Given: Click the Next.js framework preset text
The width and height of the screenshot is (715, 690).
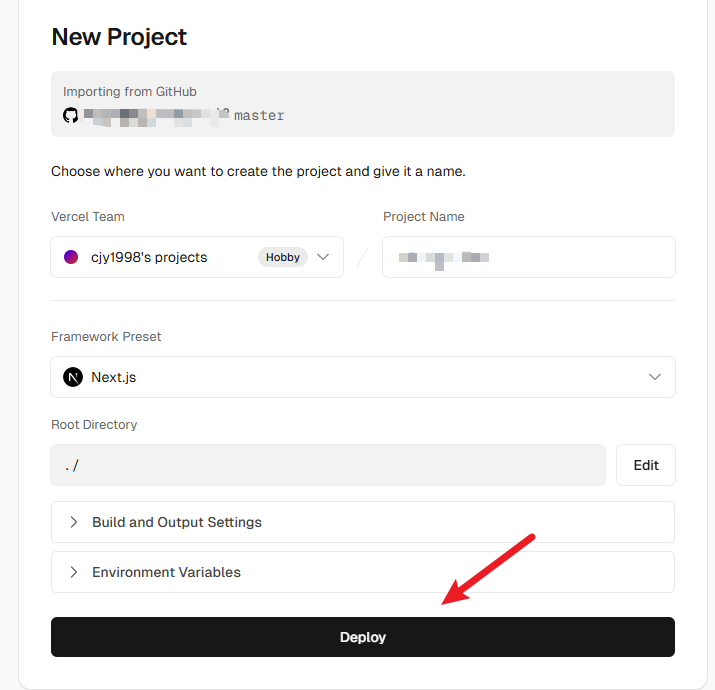Looking at the screenshot, I should 113,377.
